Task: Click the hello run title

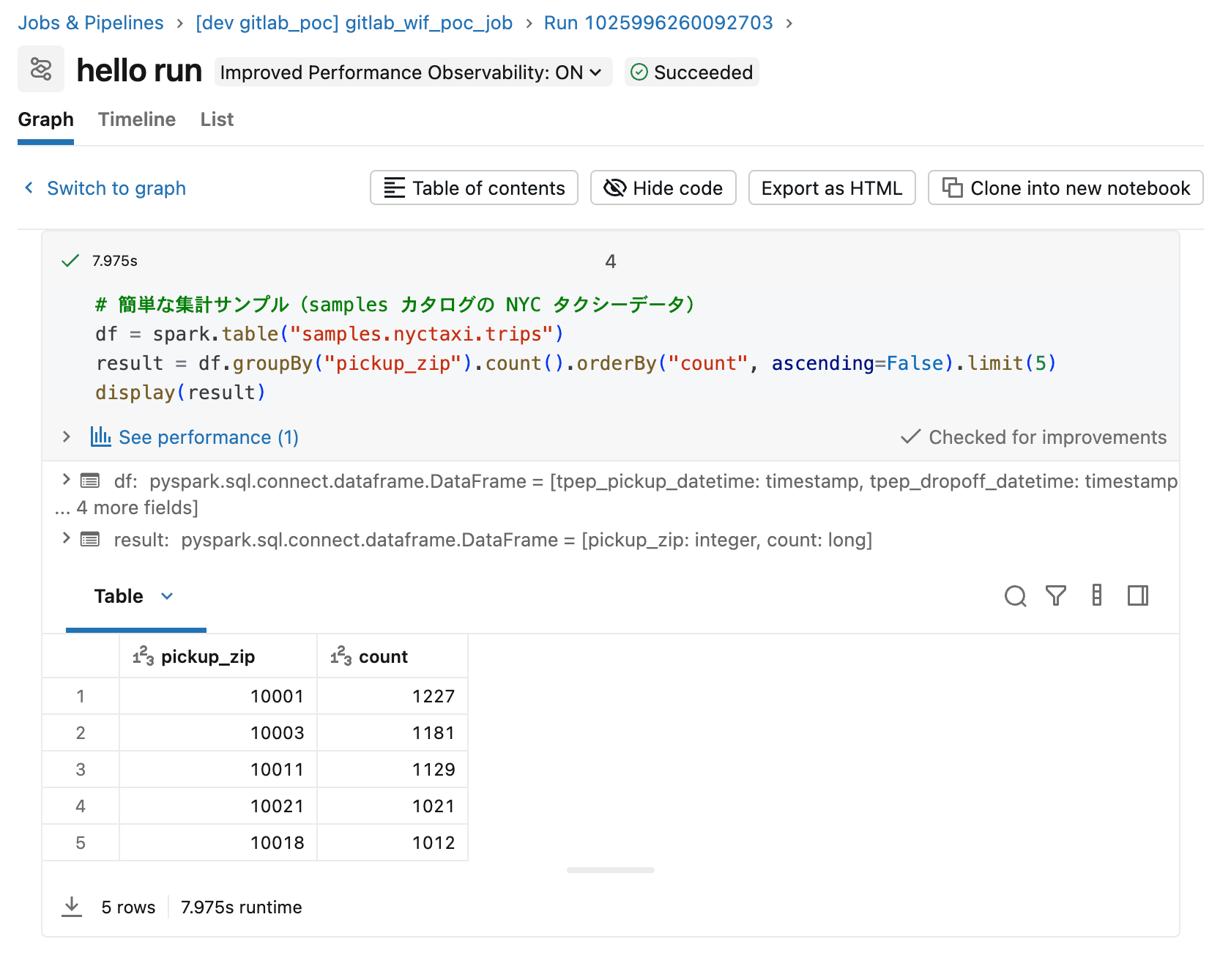Action: coord(139,71)
